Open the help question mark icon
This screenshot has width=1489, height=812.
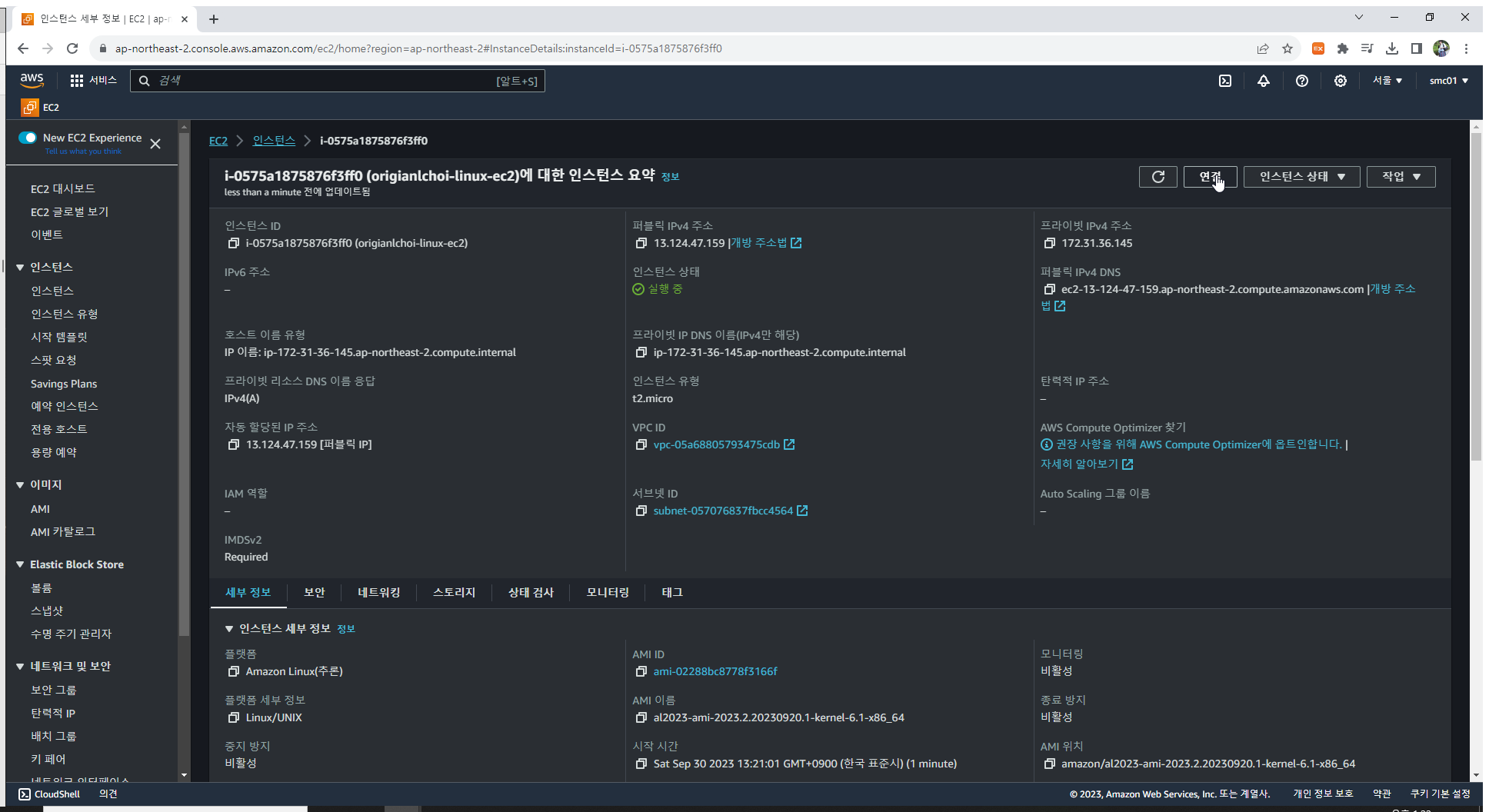tap(1302, 81)
